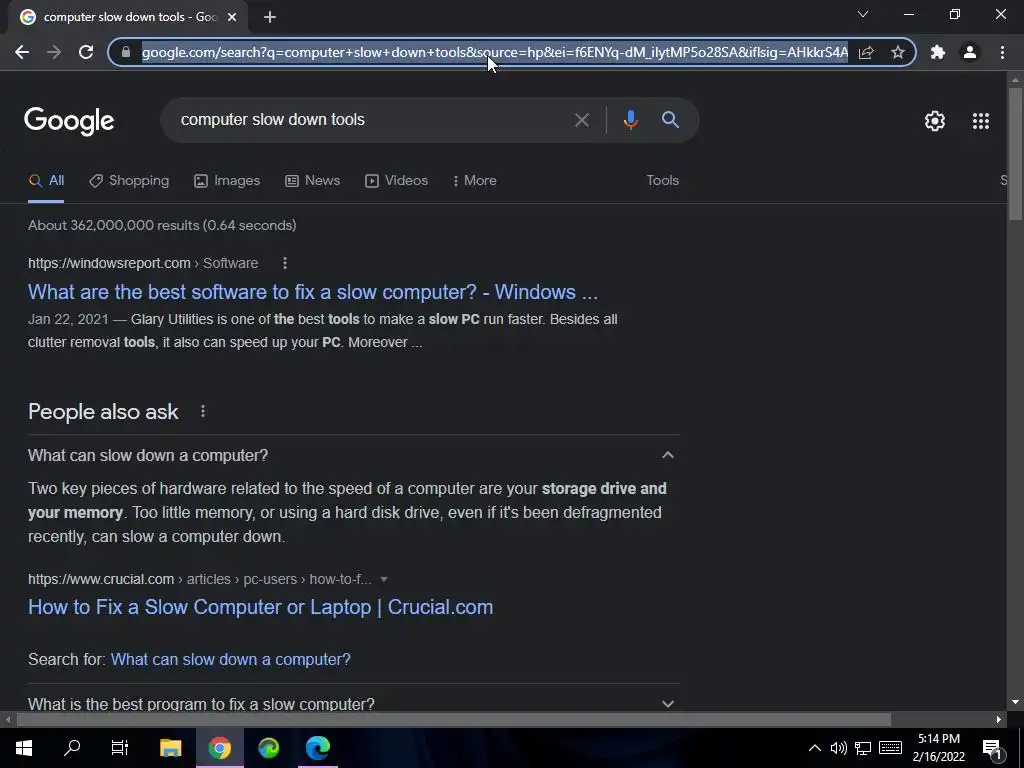This screenshot has height=768, width=1024.
Task: Clear the search box with the X icon
Action: coord(581,120)
